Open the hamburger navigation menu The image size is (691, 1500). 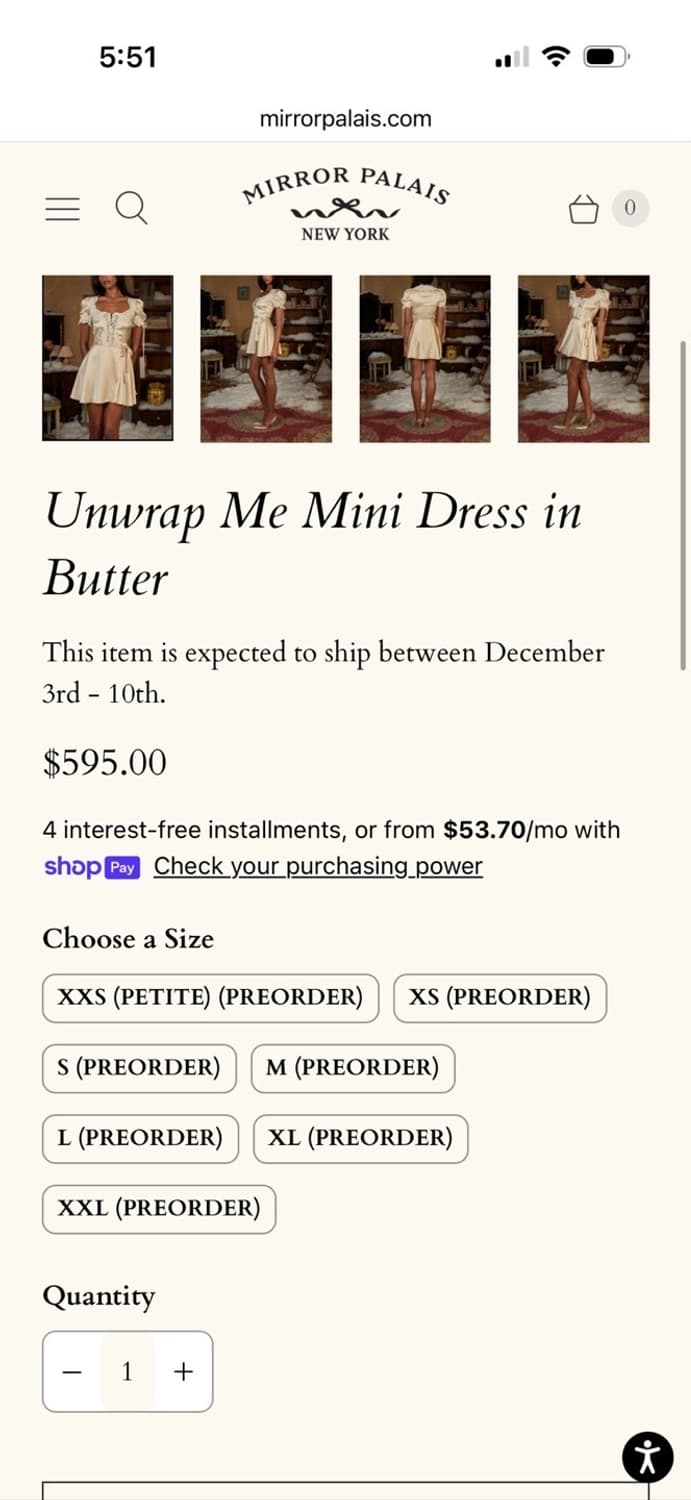pyautogui.click(x=62, y=208)
